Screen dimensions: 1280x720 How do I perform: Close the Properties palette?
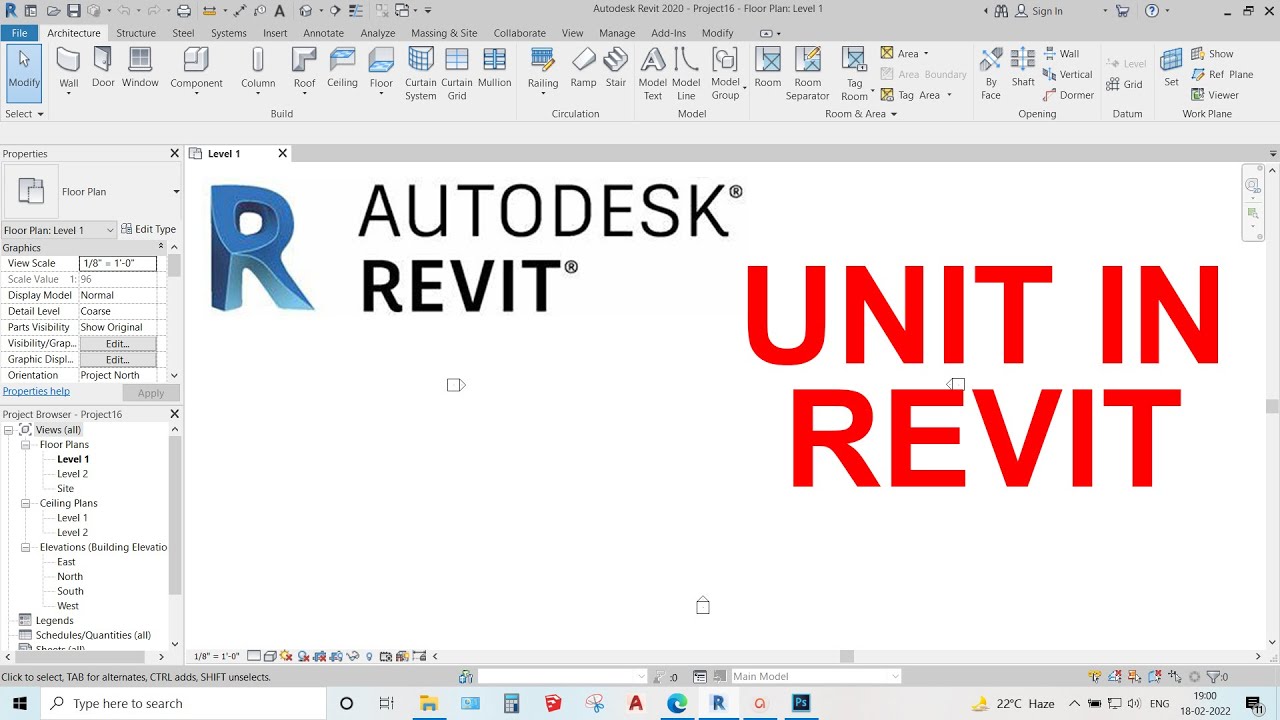click(x=174, y=153)
